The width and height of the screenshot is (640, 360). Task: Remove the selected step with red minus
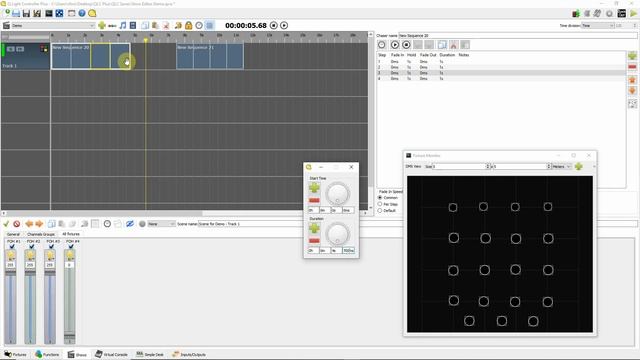pos(632,67)
